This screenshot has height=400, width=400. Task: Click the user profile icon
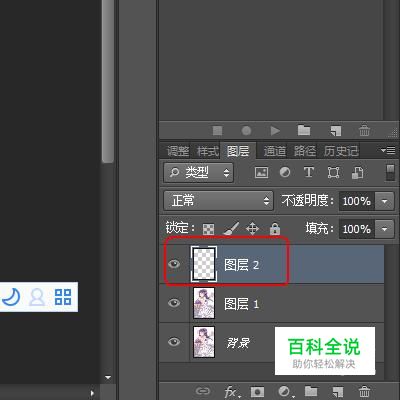(37, 297)
